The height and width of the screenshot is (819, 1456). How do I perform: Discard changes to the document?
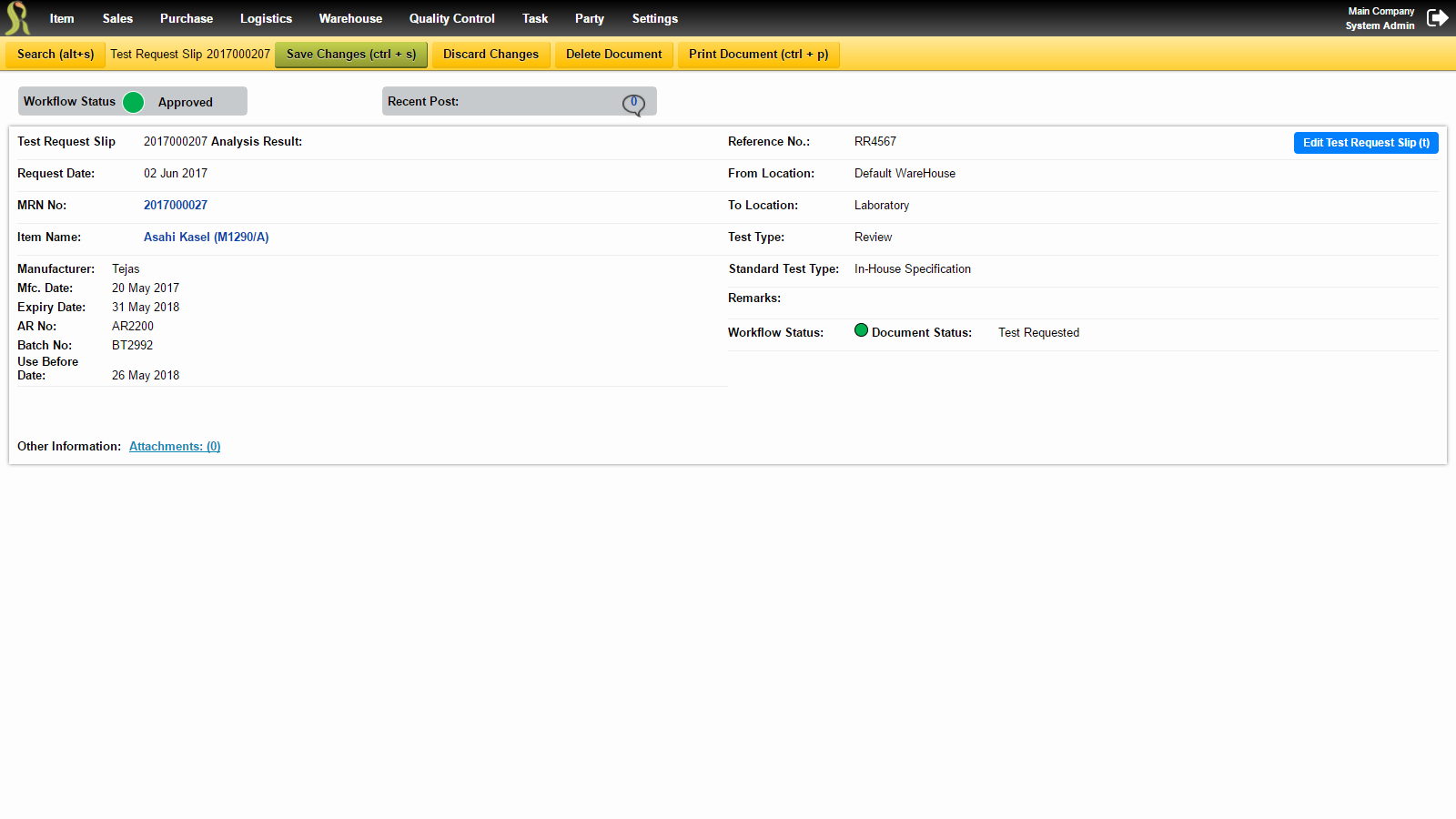[490, 54]
